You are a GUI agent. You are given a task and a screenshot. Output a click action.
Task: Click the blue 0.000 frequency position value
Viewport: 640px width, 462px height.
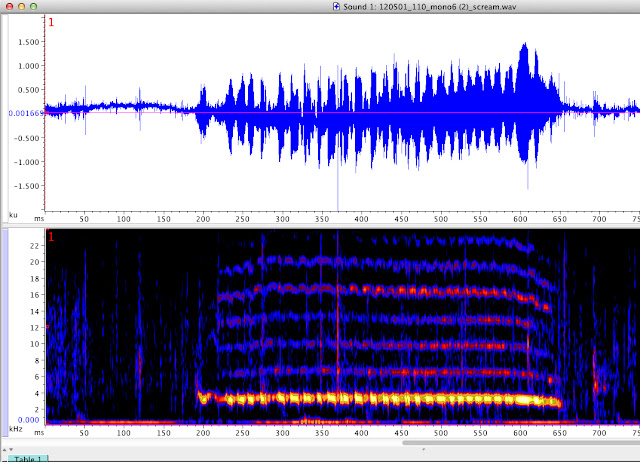(29, 420)
